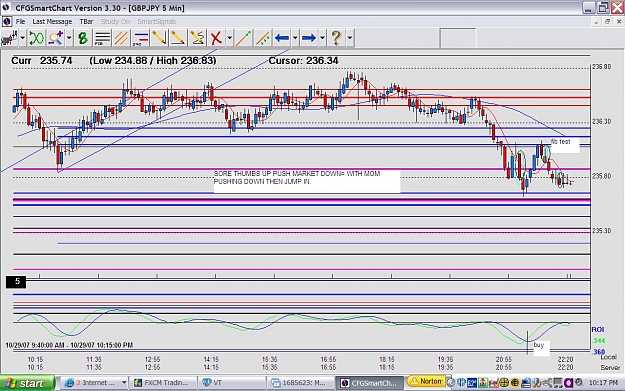Click the application icon in the menu bar
Viewport: 625px width, 391px height.
point(7,22)
